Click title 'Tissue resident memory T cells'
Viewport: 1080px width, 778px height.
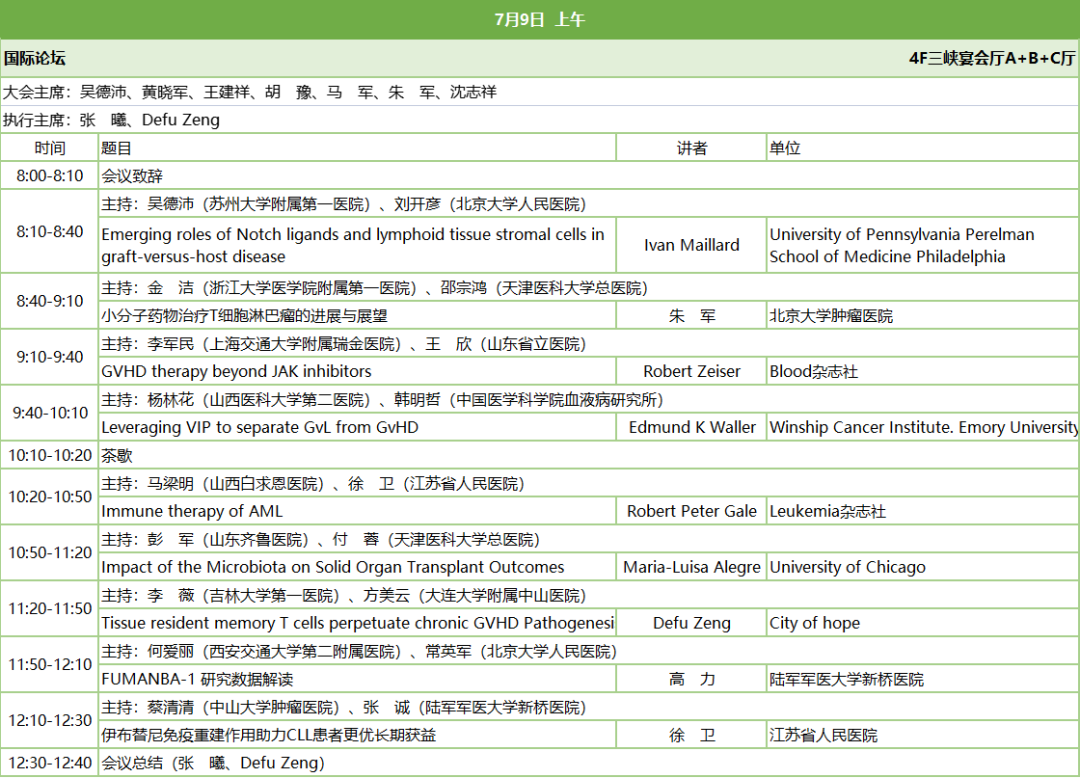tap(357, 622)
